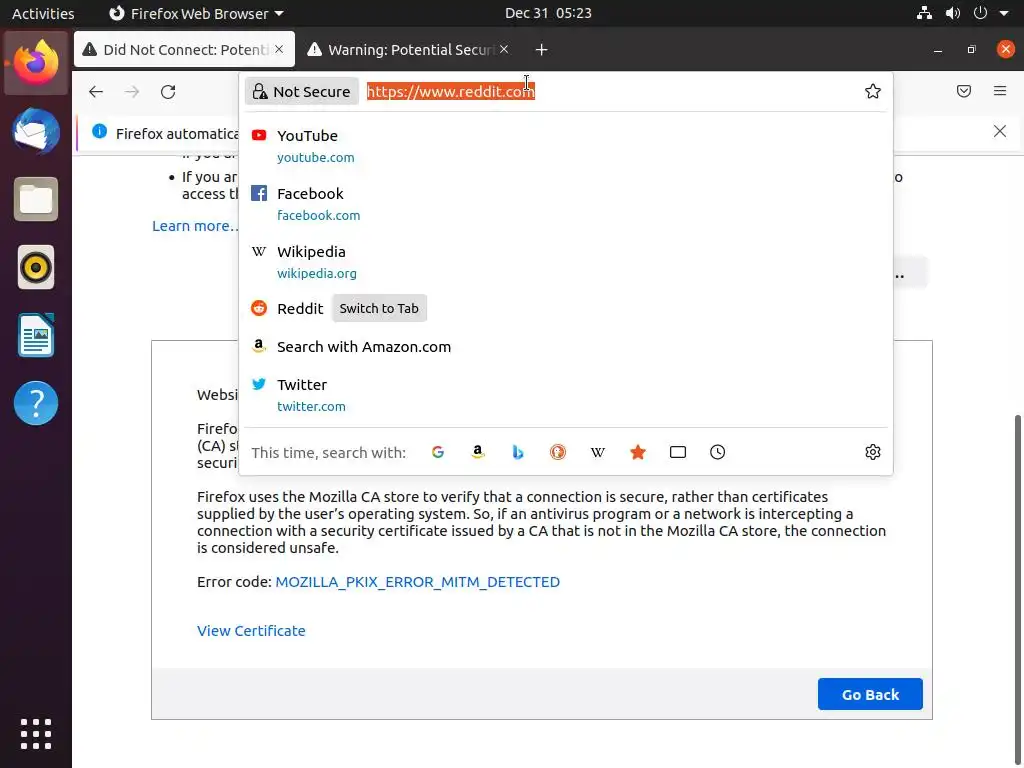1024x768 pixels.
Task: Search bookmarks with the star icon
Action: click(638, 452)
